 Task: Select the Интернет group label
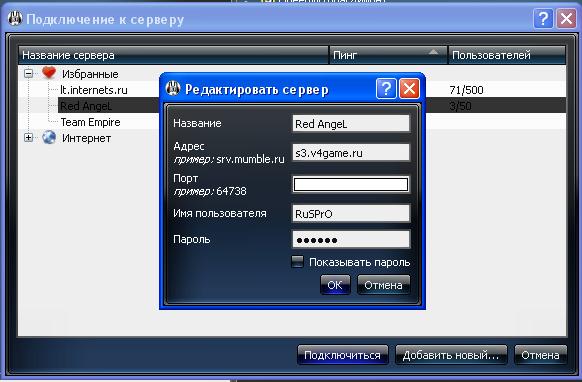86,138
